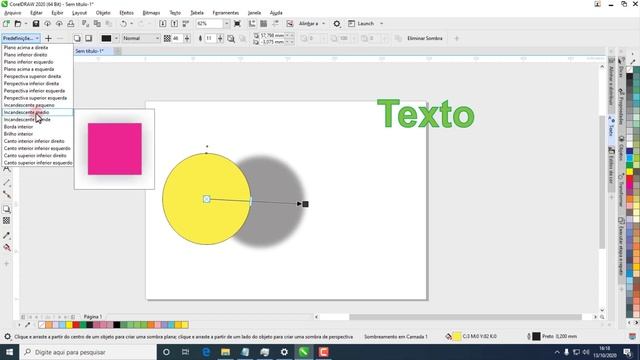The height and width of the screenshot is (360, 640).
Task: Create a new document with the New icon
Action: (6, 24)
